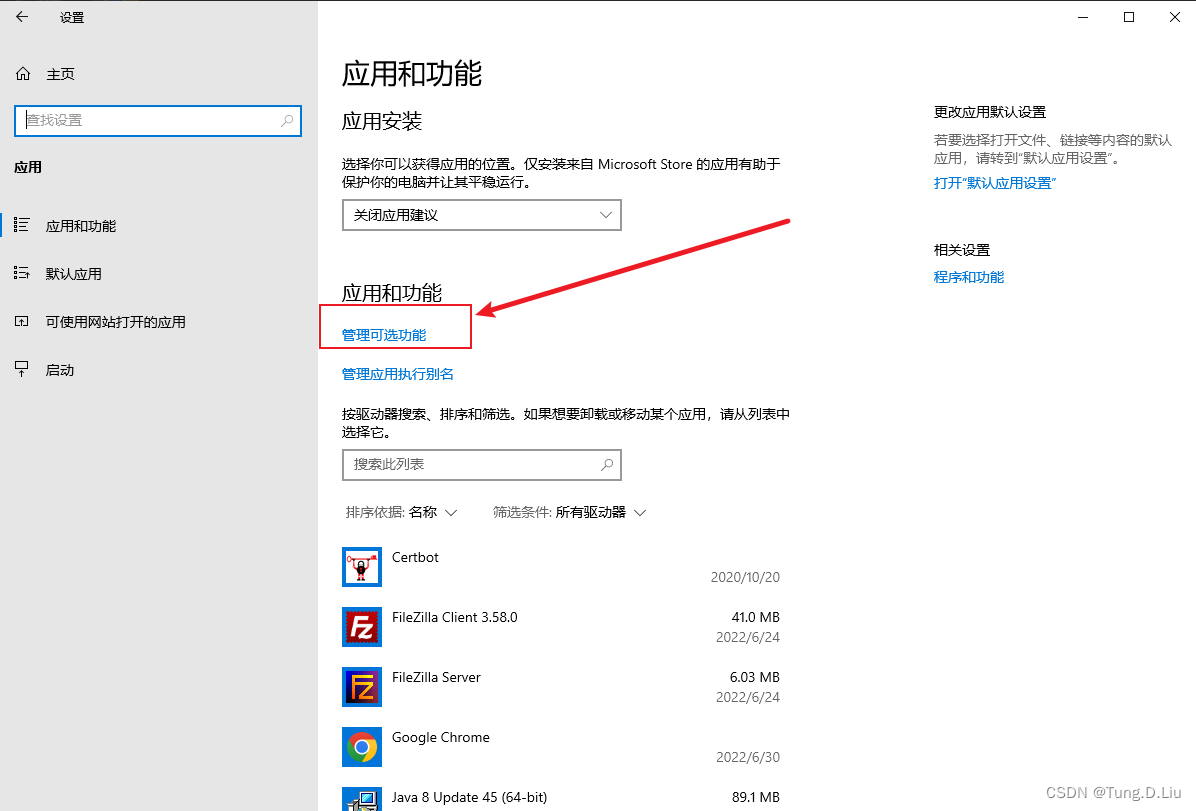Click the Java 8 Update app icon
This screenshot has width=1196, height=811.
click(x=361, y=799)
